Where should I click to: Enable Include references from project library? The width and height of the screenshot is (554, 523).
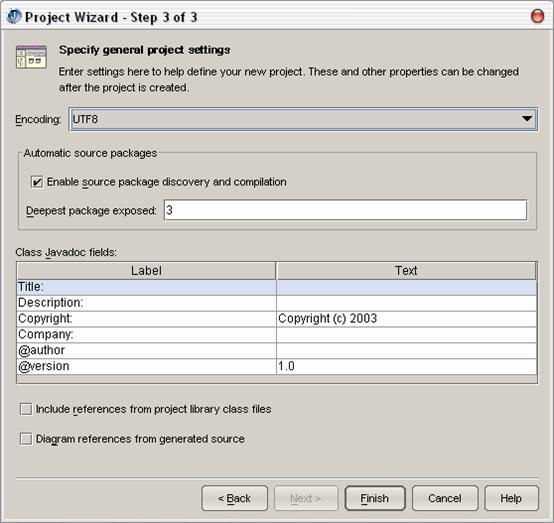[x=26, y=409]
